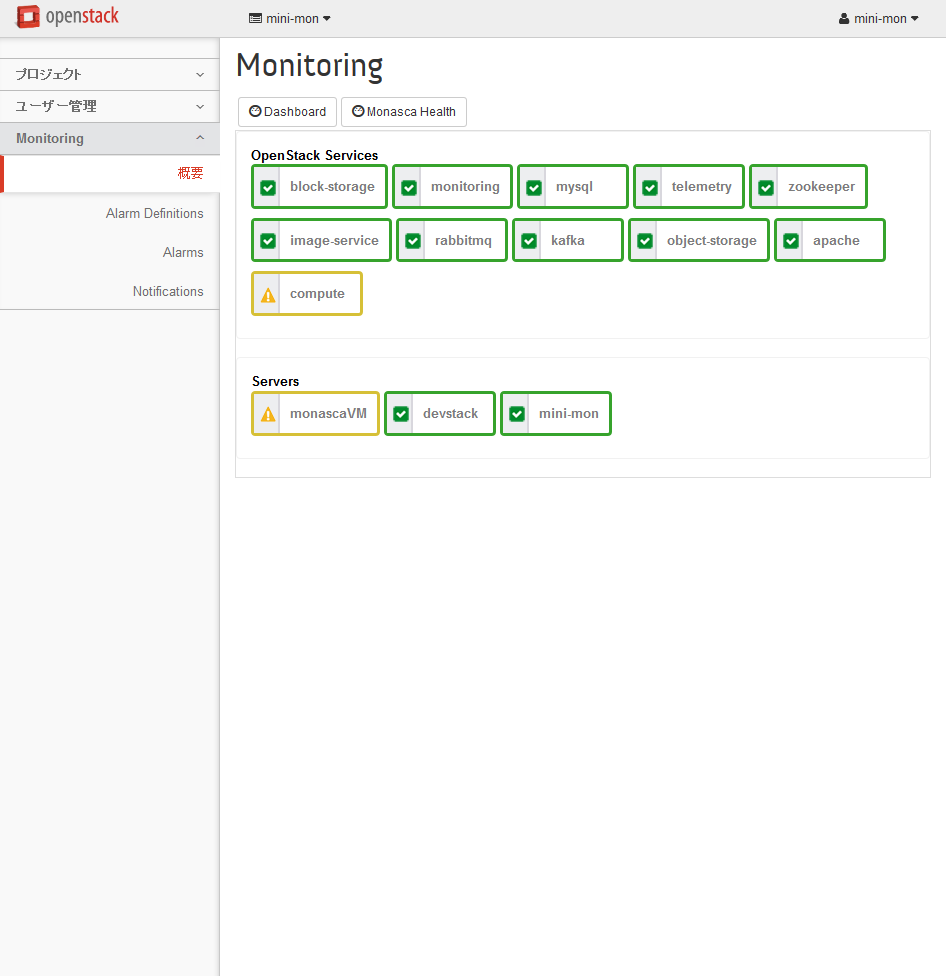Screen dimensions: 946x976
Task: Click the user icon in the top right
Action: pos(844,19)
